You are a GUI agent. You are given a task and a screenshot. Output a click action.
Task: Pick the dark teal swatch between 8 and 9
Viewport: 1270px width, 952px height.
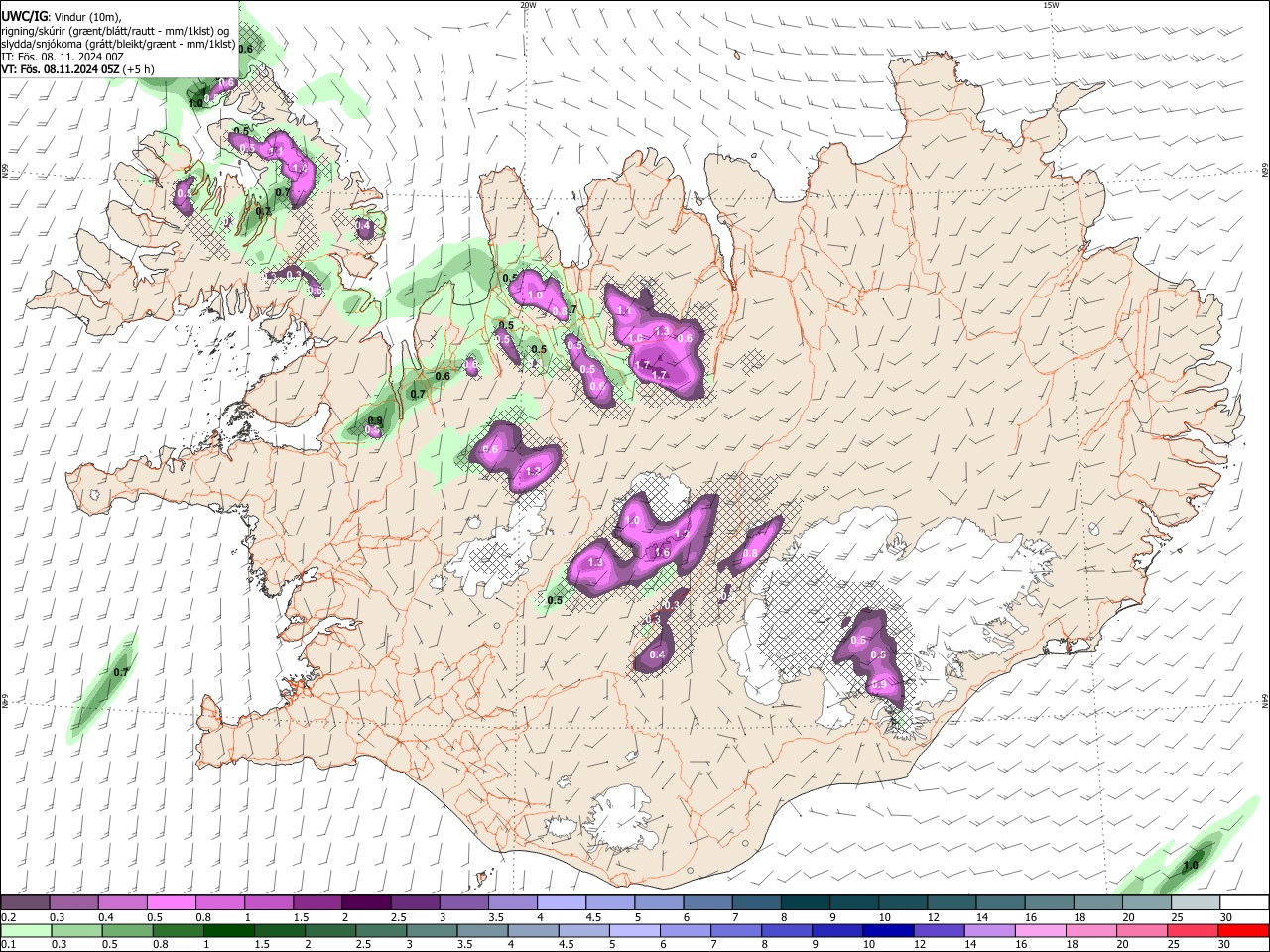click(805, 903)
